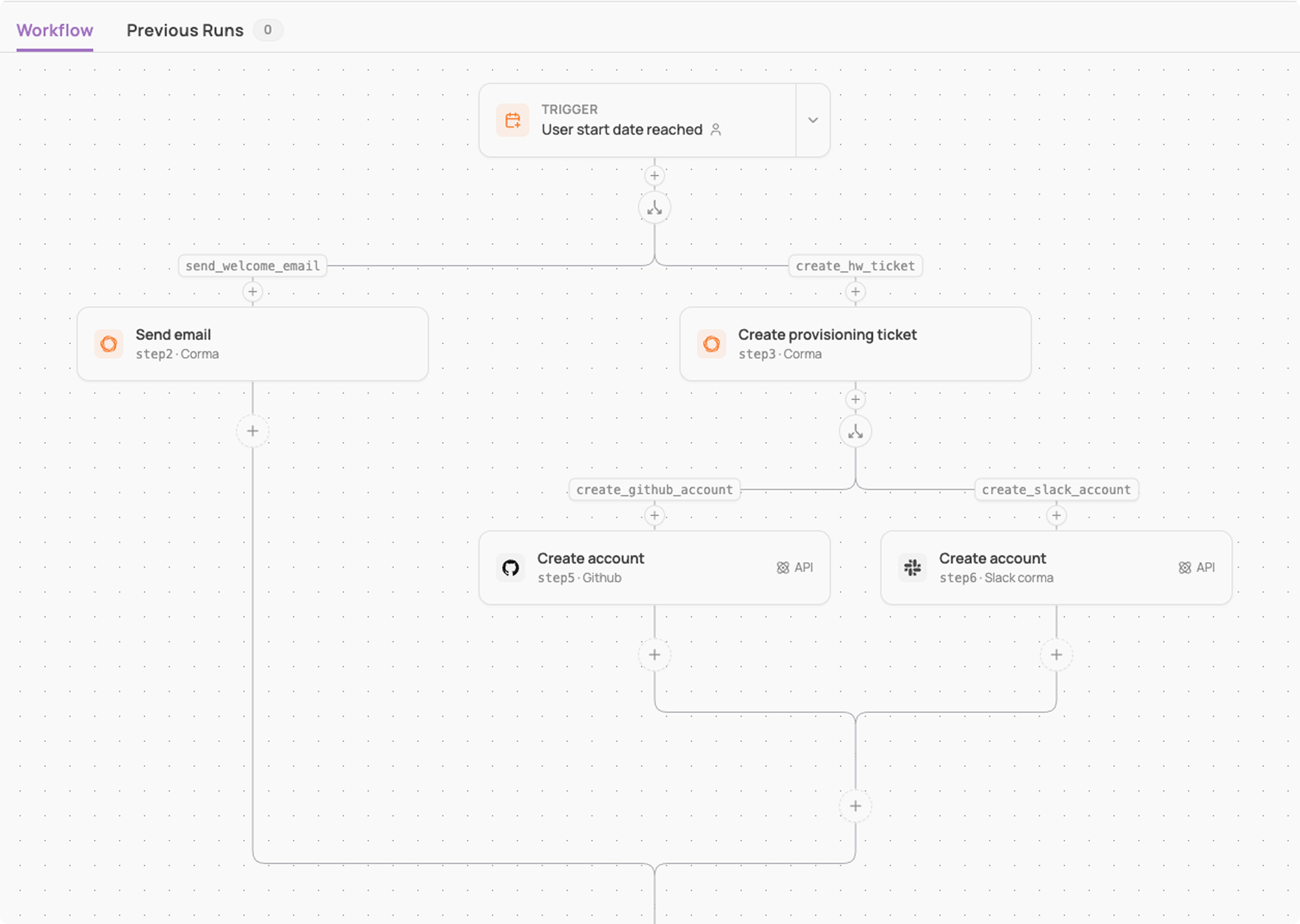
Task: Click the user icon beside start date reached
Action: click(x=716, y=130)
